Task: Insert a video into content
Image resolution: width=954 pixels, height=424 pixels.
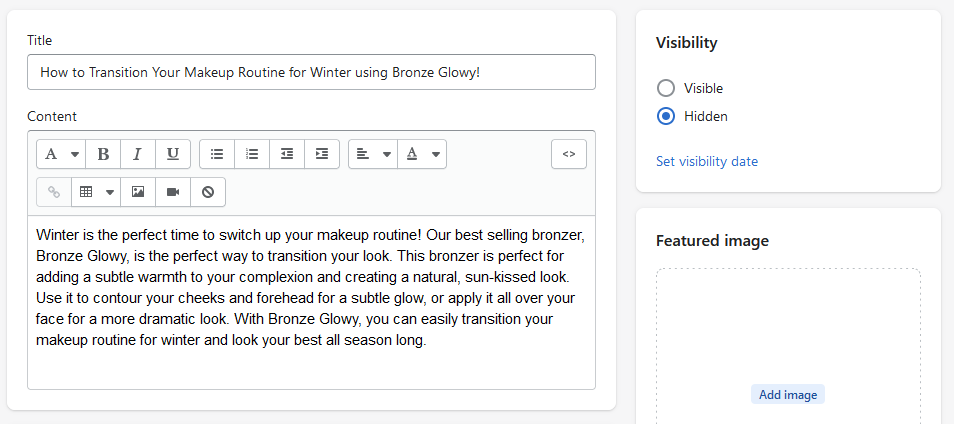Action: 173,192
